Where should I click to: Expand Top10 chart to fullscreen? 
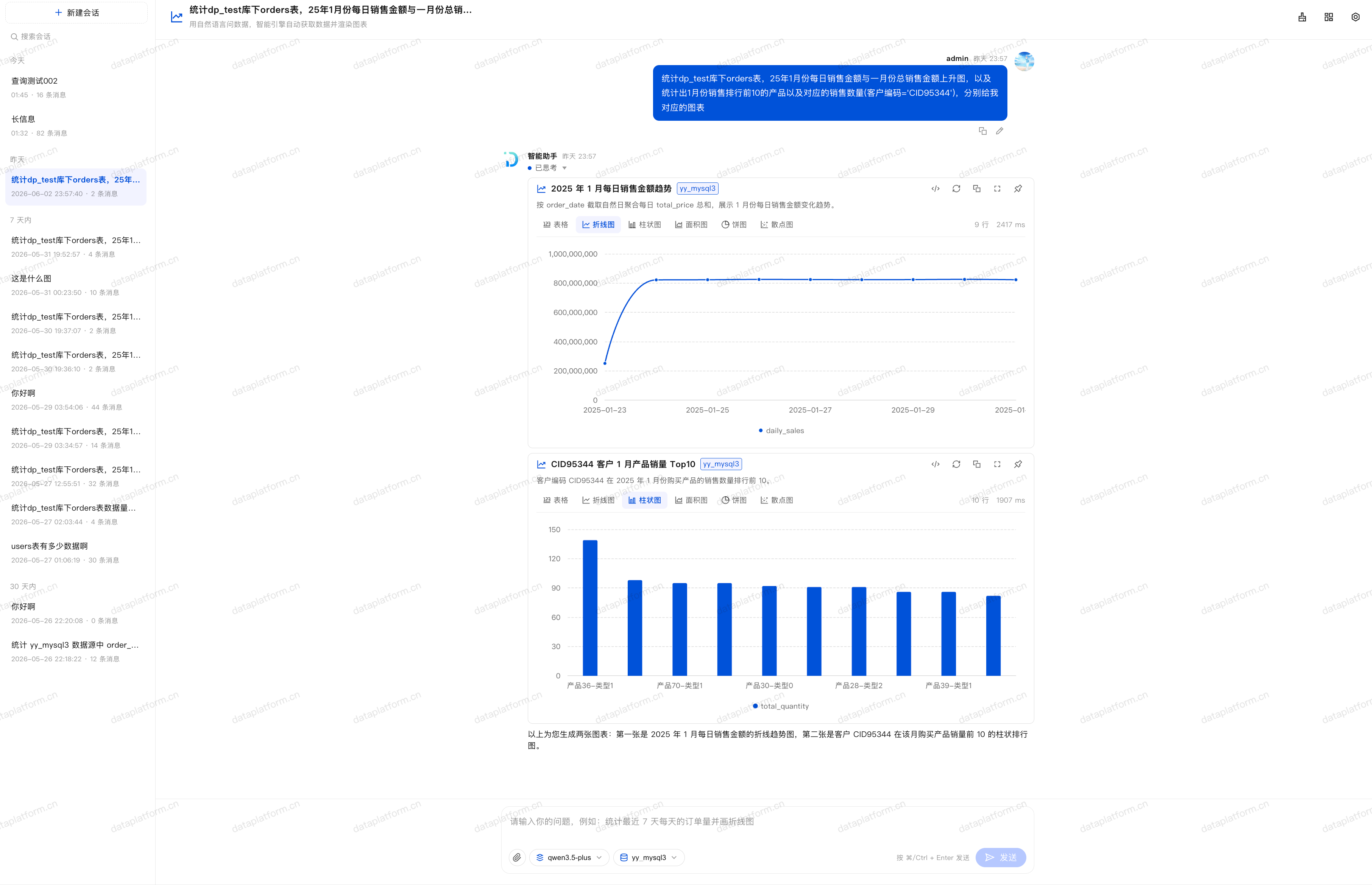(x=997, y=464)
